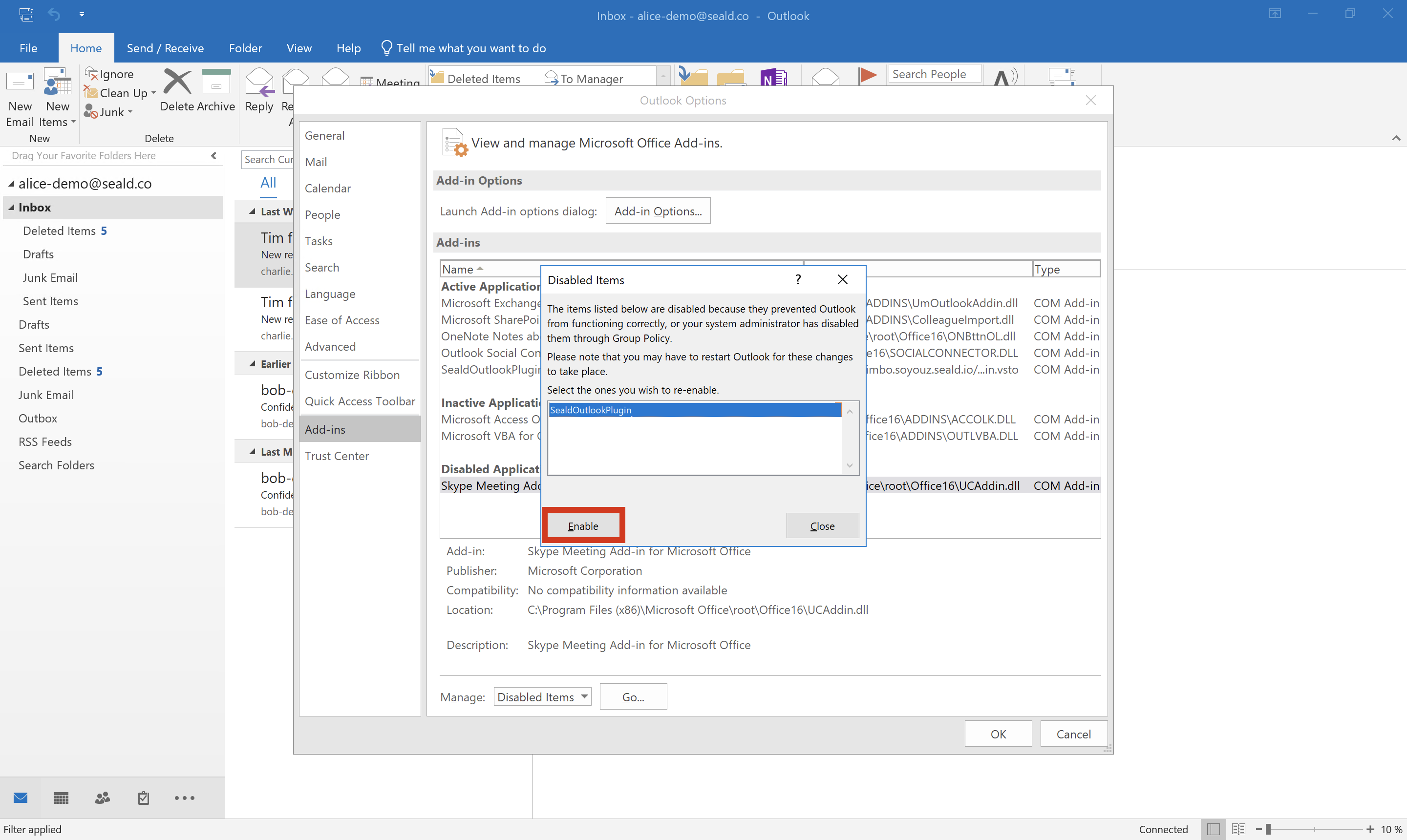1407x840 pixels.
Task: Switch to Reading view icon in status bar
Action: (1238, 829)
